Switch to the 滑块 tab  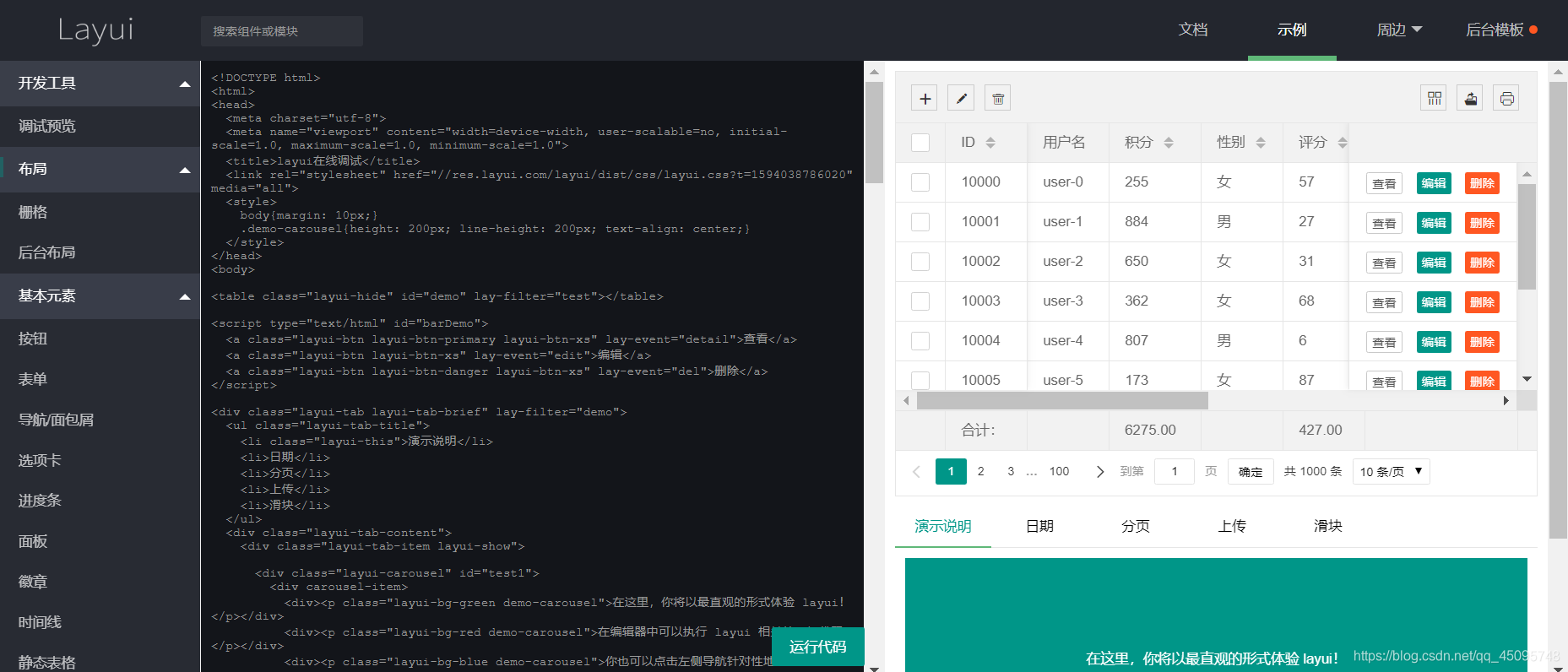1328,527
